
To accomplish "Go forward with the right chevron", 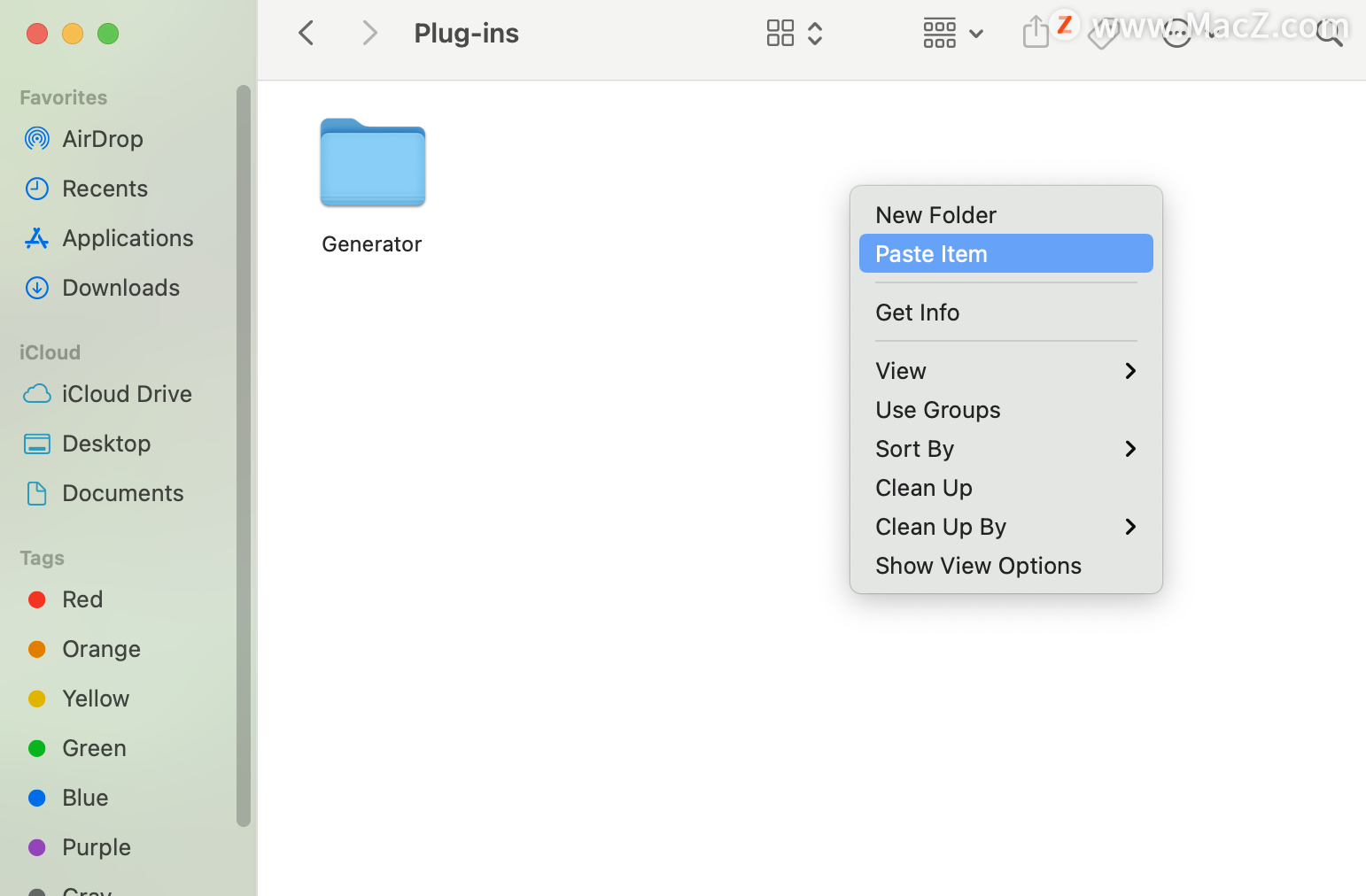I will tap(370, 34).
